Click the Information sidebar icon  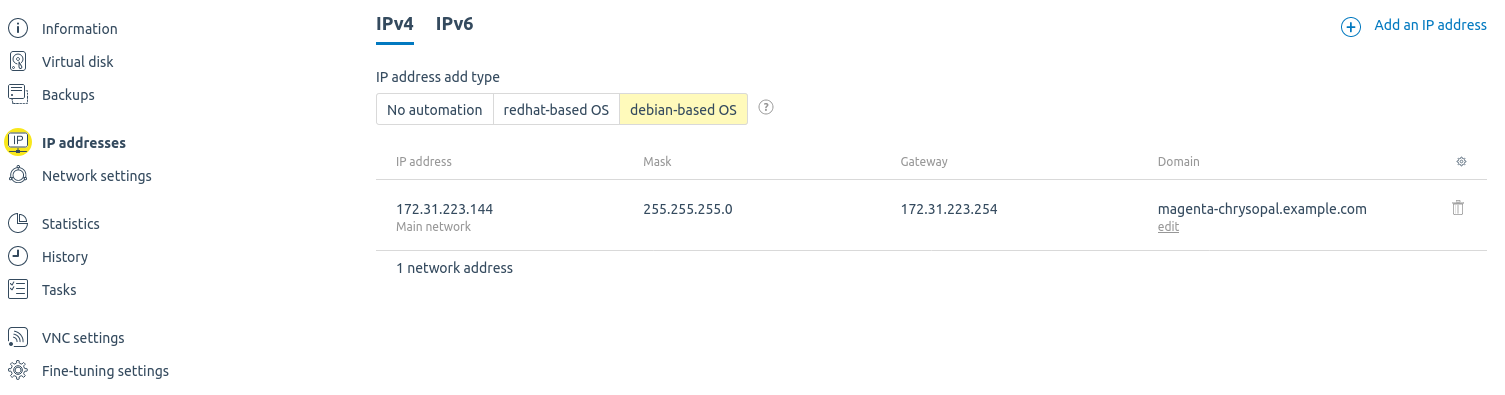17,29
